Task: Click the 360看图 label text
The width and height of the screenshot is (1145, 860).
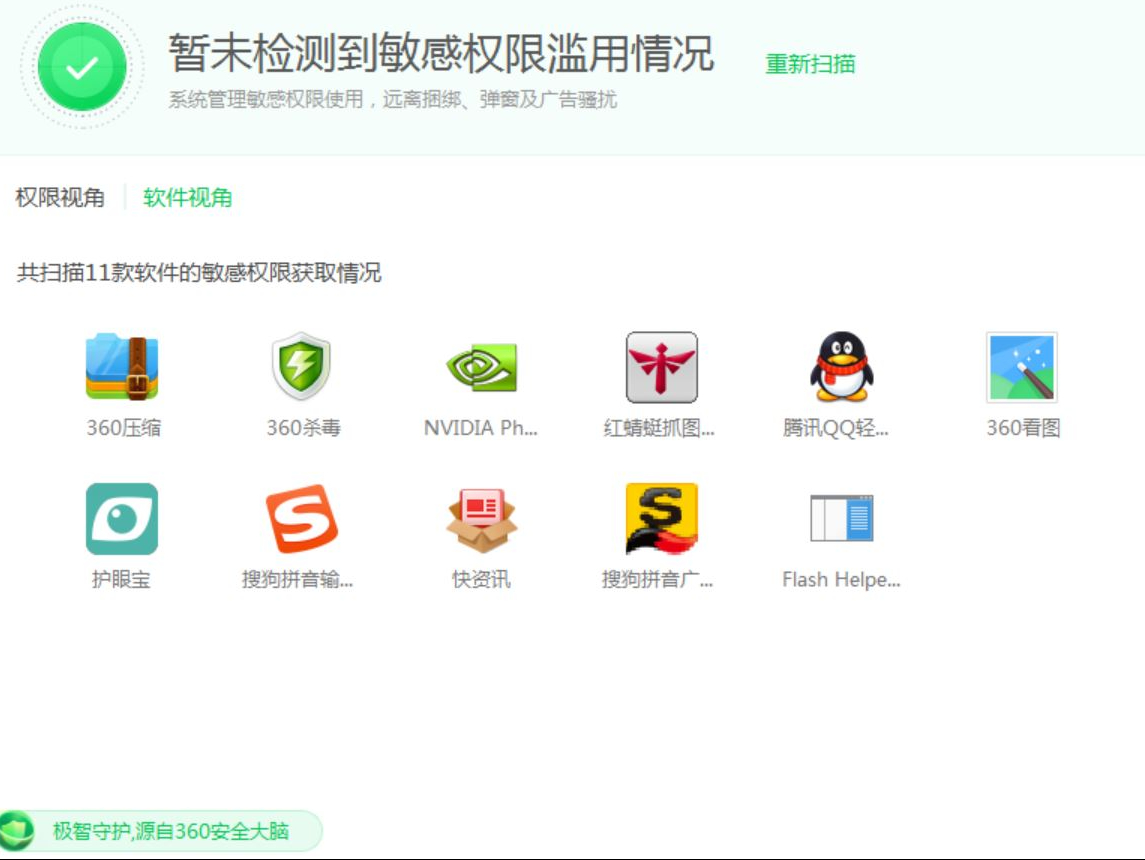Action: [x=1023, y=428]
